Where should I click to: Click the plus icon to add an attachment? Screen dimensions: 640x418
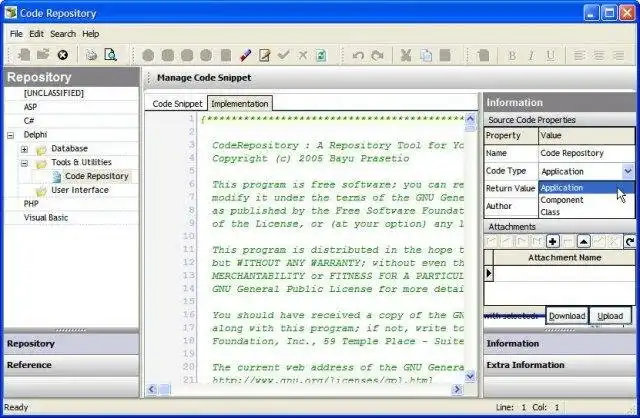553,242
